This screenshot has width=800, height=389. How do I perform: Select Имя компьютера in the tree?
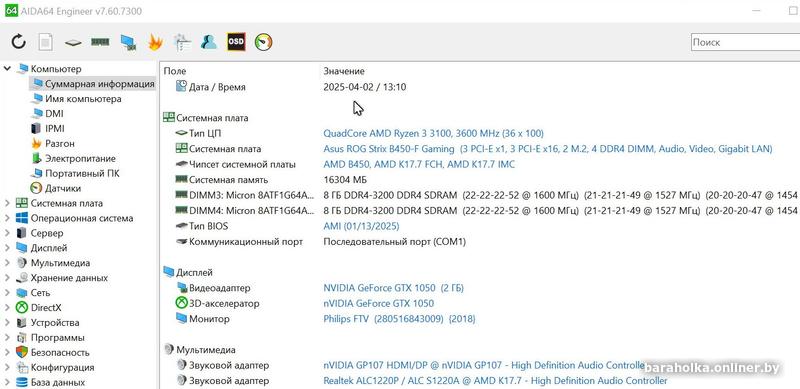[83, 99]
